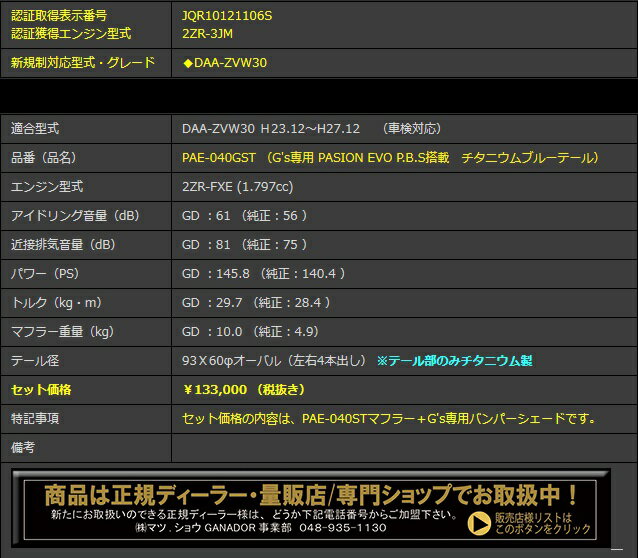Click the engine model 2ZR-3JM value
The image size is (638, 558).
(208, 33)
